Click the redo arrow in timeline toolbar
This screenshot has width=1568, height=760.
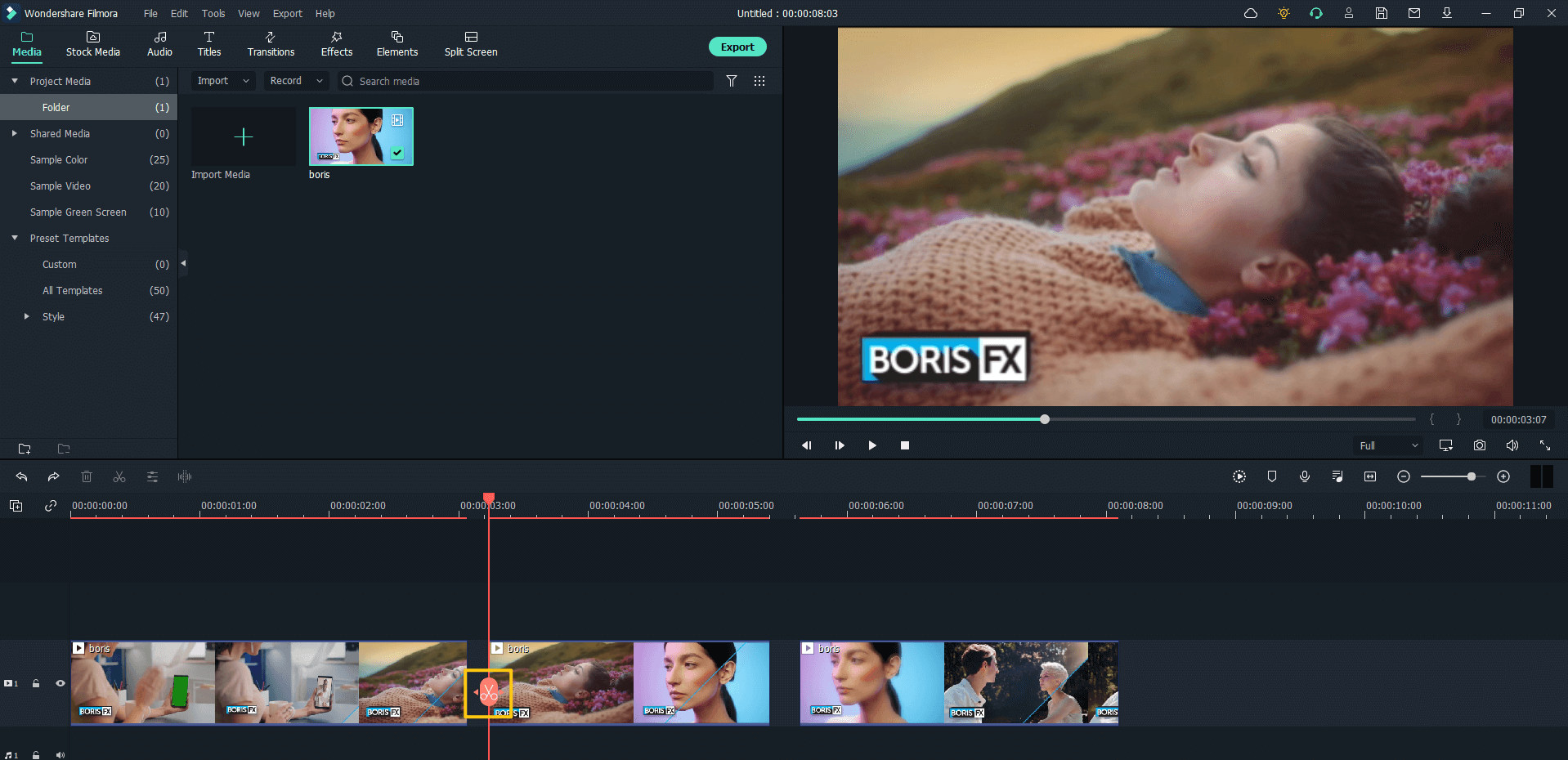tap(53, 476)
